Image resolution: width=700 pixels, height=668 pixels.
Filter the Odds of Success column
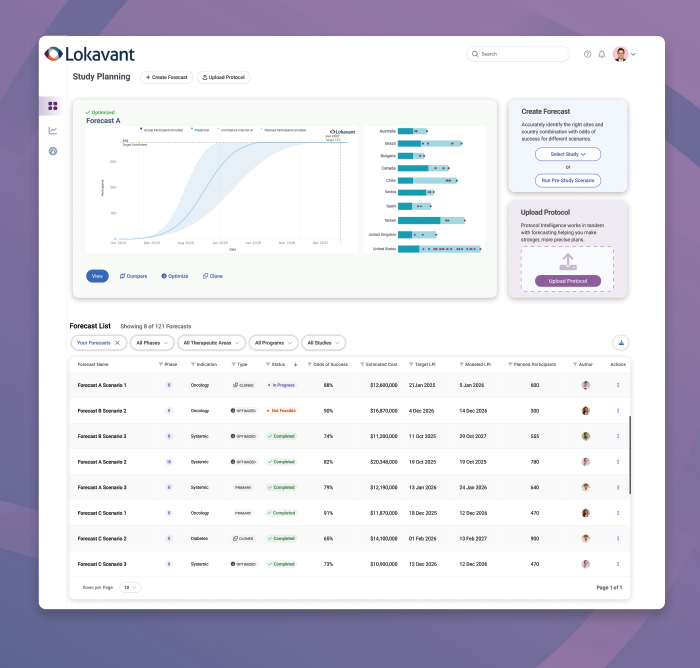(309, 364)
